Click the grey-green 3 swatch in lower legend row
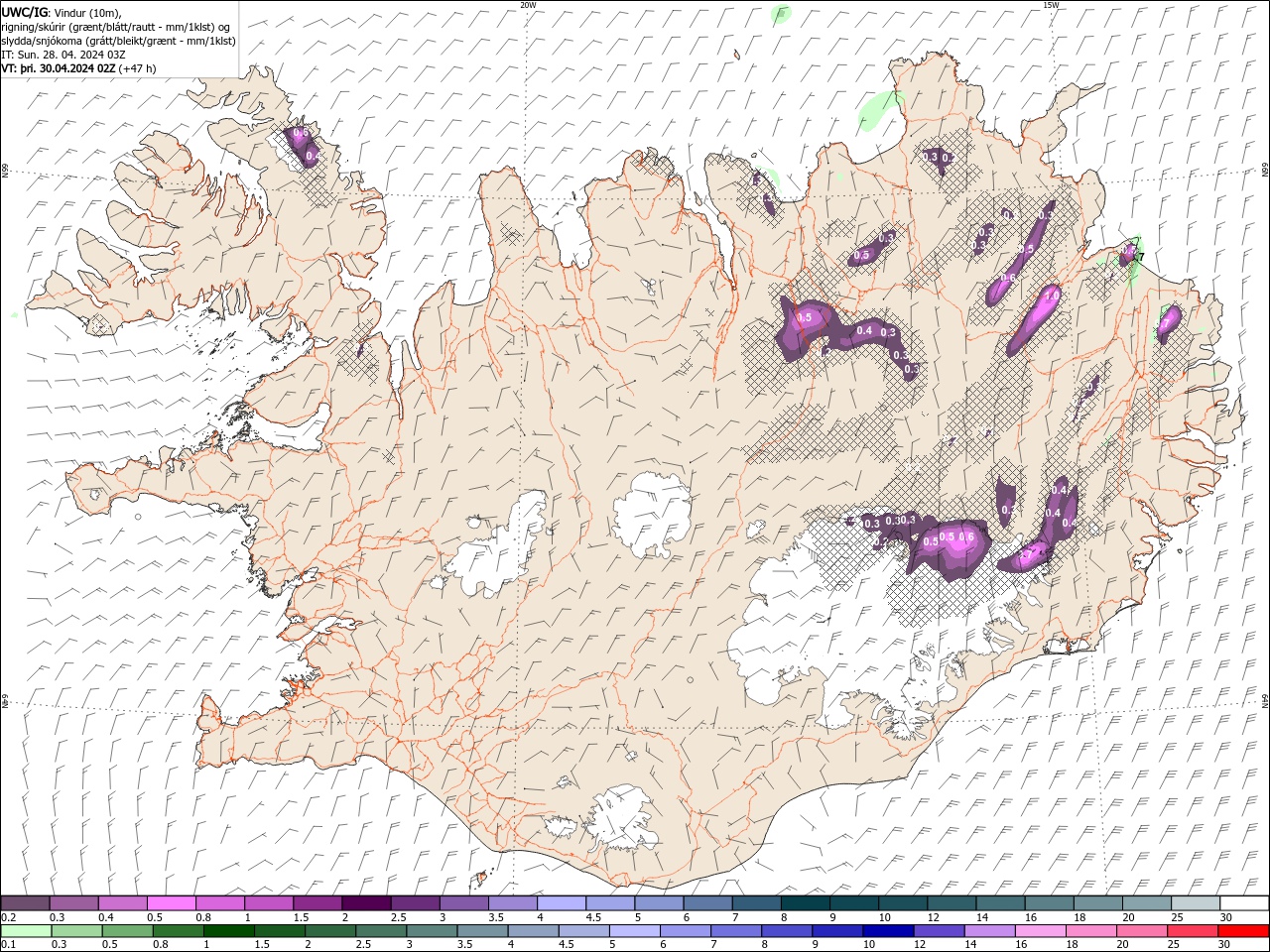 click(x=432, y=931)
